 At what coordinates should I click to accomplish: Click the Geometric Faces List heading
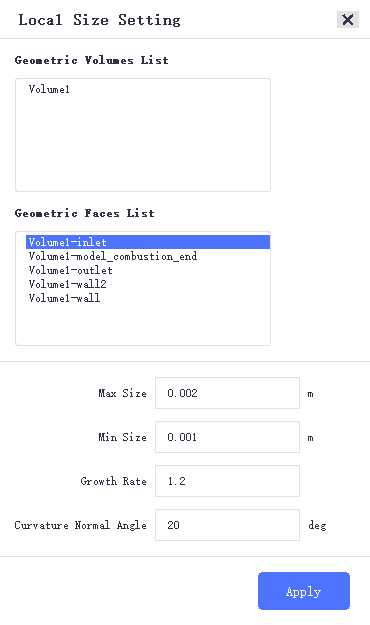85,213
